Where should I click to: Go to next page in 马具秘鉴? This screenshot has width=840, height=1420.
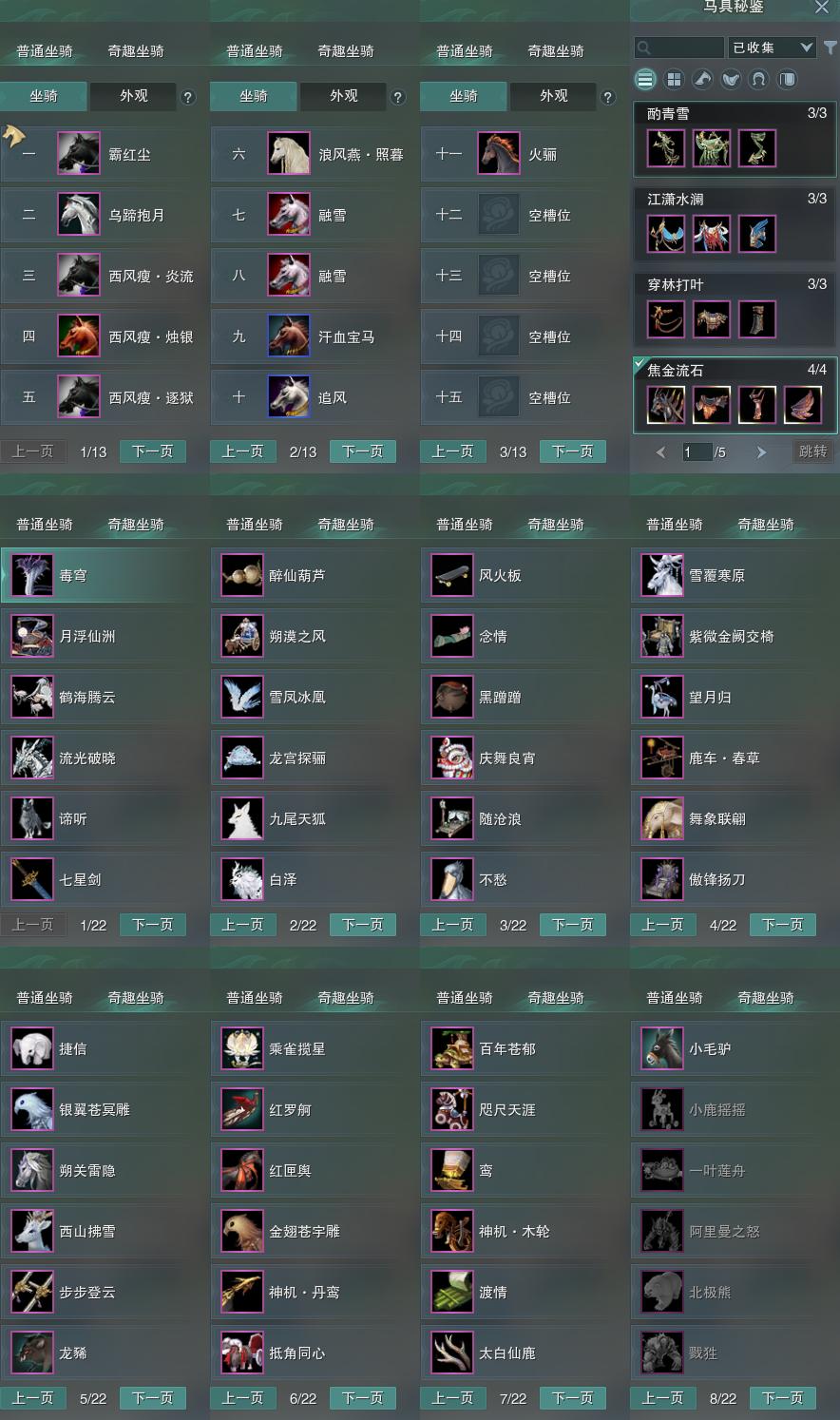(x=761, y=452)
